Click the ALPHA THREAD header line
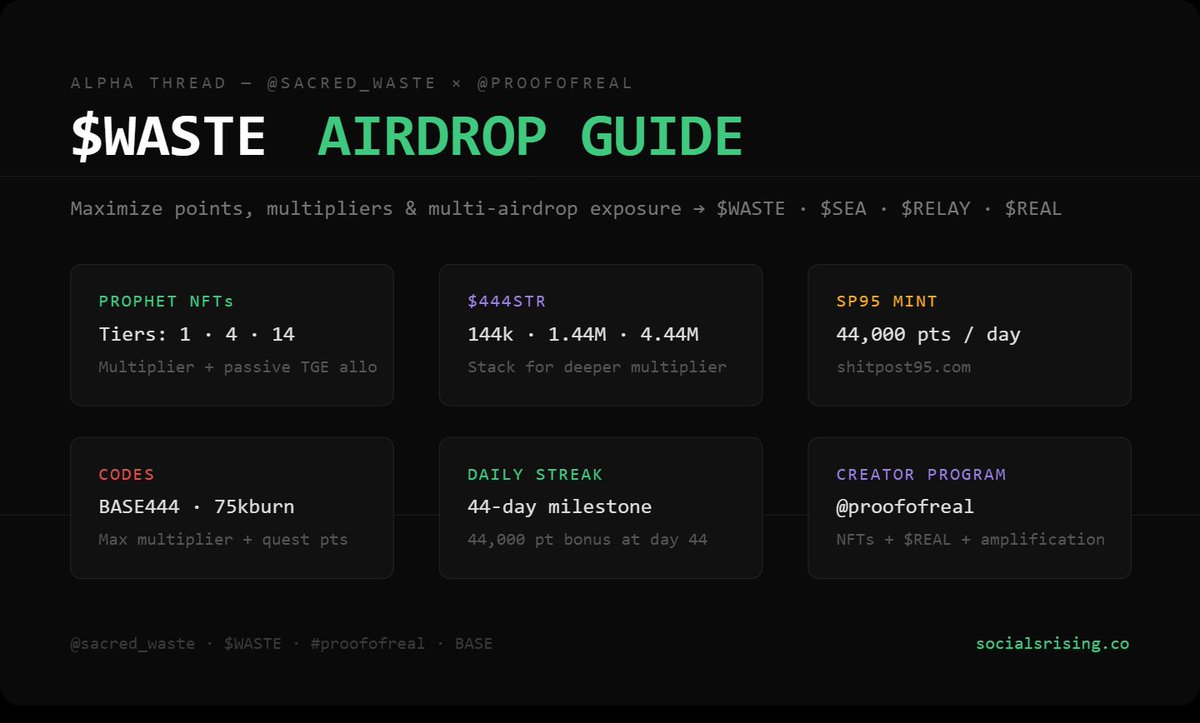Viewport: 1200px width, 723px height. pos(351,83)
